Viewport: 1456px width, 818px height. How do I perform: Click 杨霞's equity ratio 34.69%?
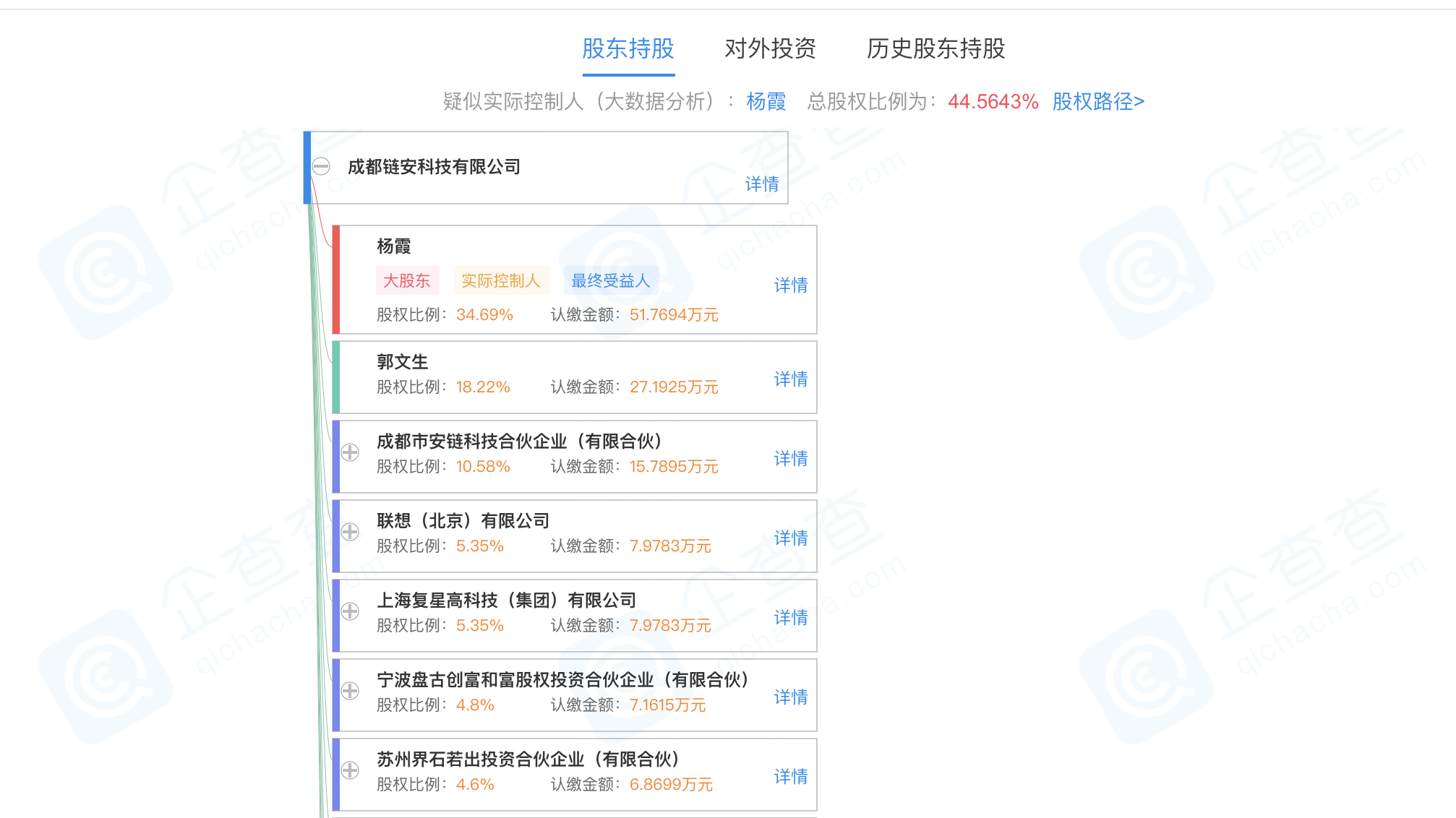tap(484, 315)
